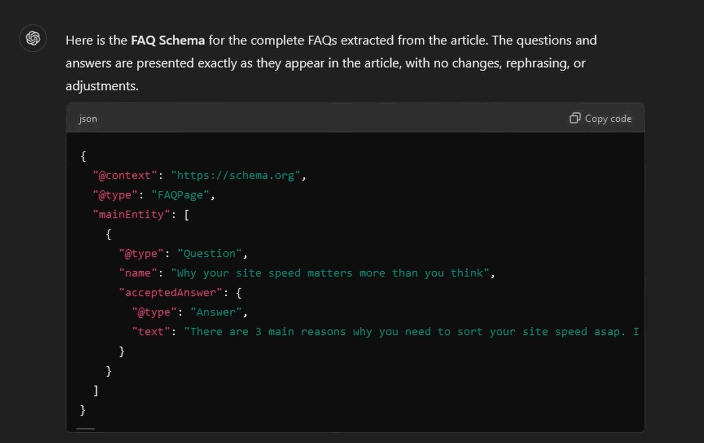Screen dimensions: 704x443
Task: Click the Copy code button
Action: coord(600,118)
